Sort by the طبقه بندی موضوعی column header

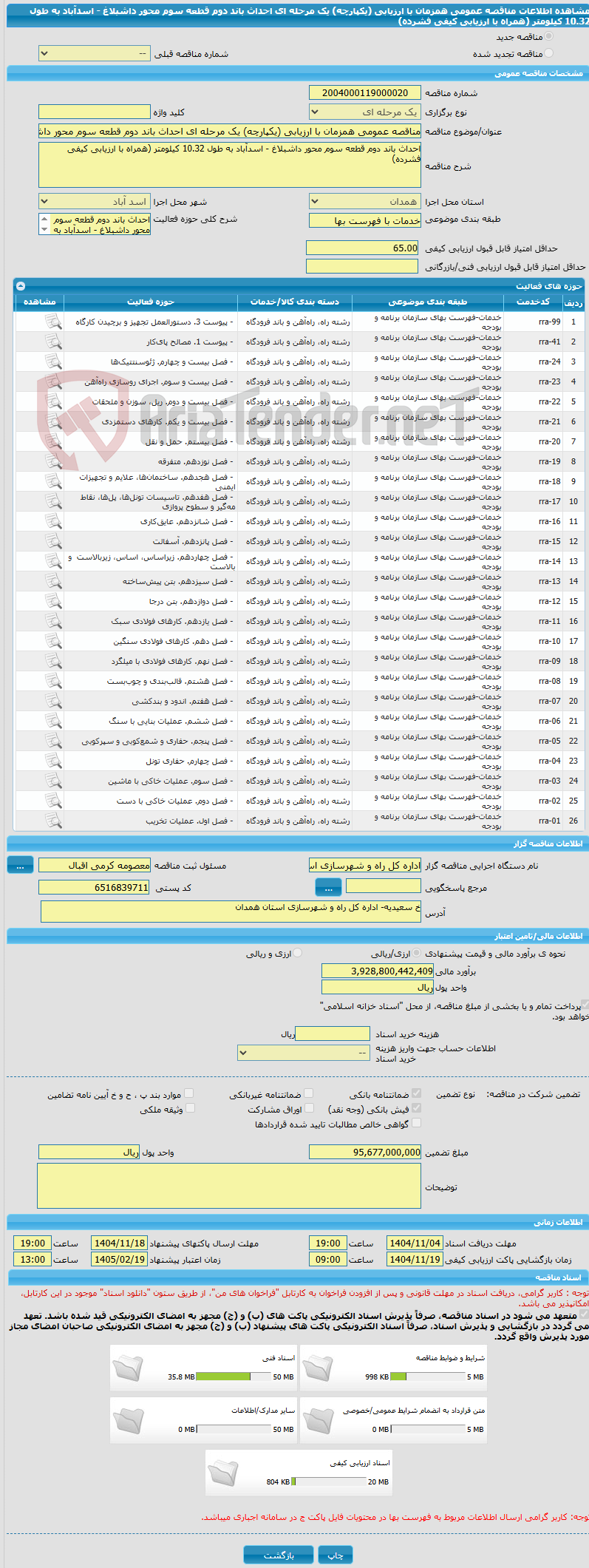coord(429,302)
